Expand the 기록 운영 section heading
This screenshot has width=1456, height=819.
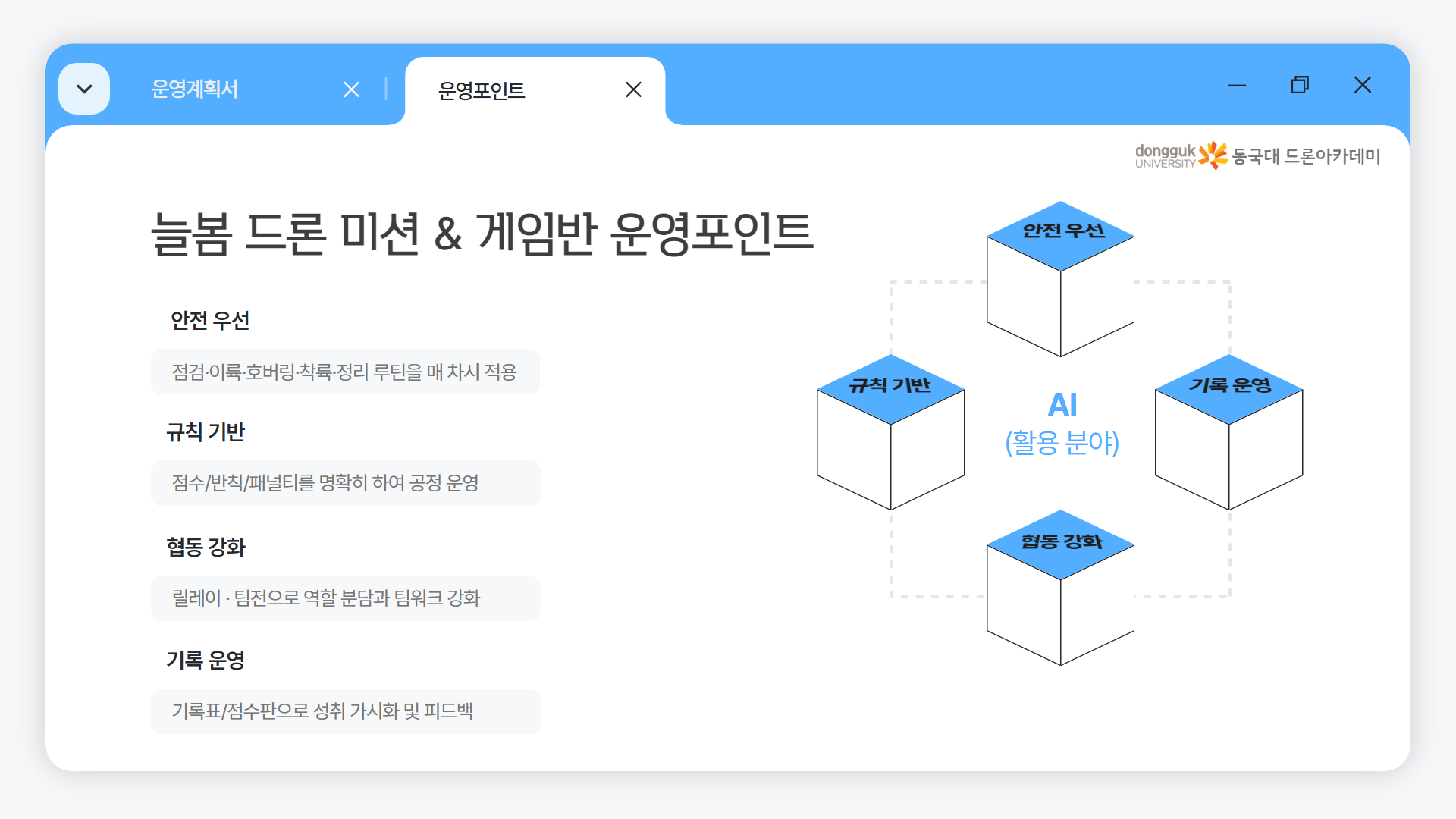(x=206, y=660)
